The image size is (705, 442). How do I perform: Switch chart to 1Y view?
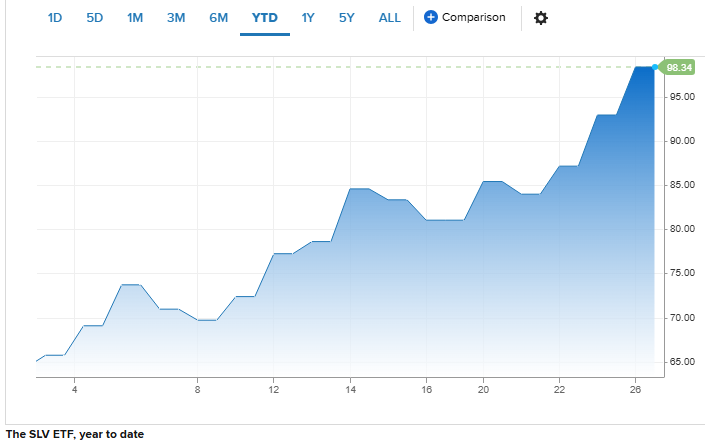308,18
